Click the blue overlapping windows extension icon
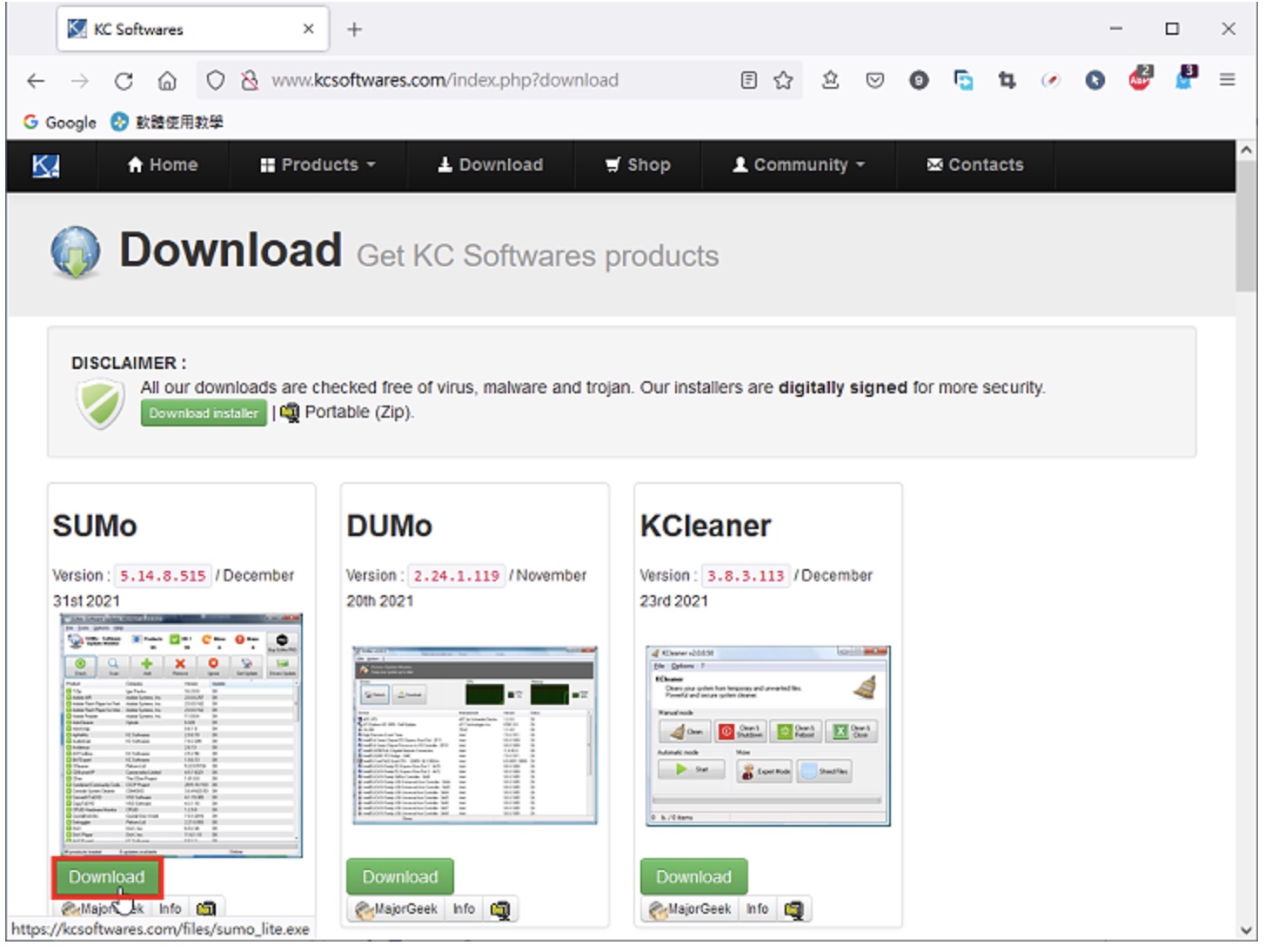Screen dimensions: 1265x952 [x=963, y=81]
